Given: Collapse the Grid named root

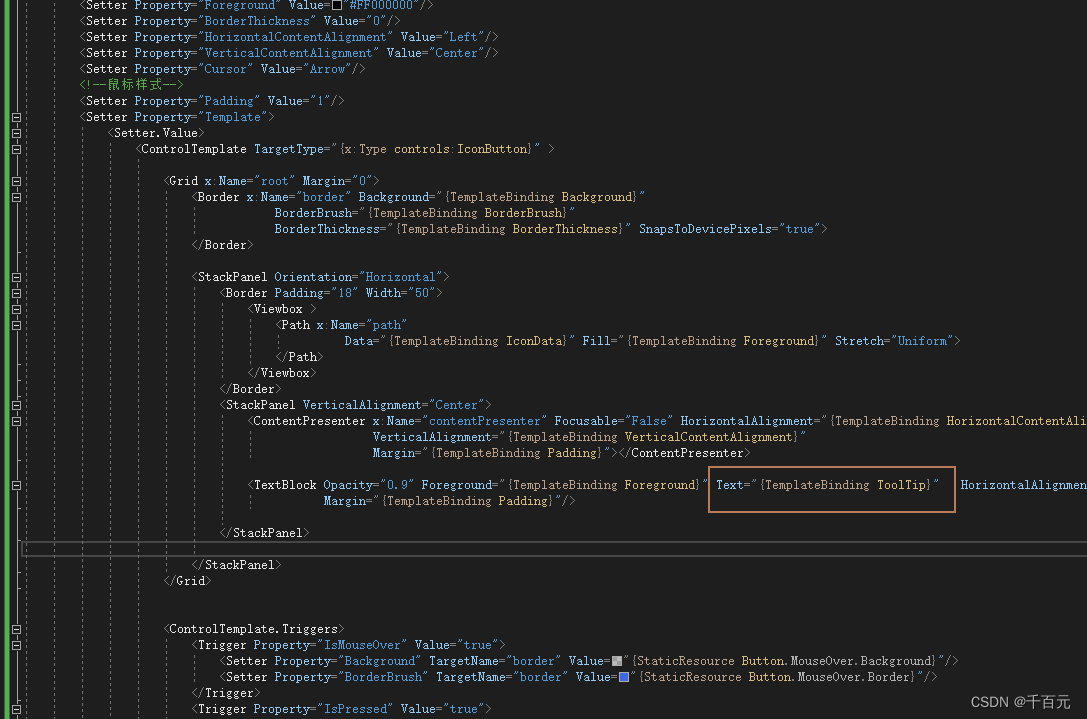Looking at the screenshot, I should pos(16,180).
